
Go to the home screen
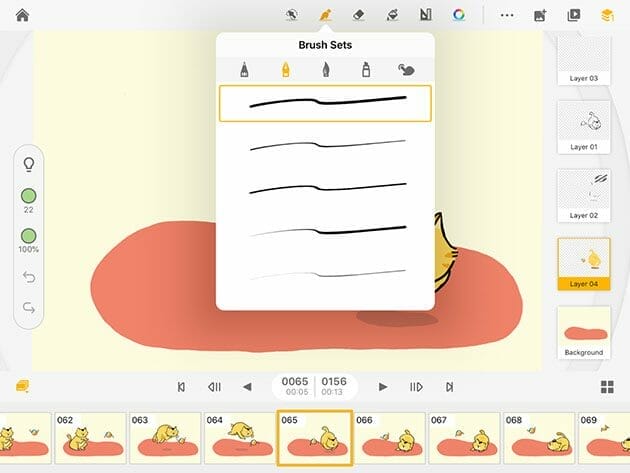pyautogui.click(x=21, y=15)
